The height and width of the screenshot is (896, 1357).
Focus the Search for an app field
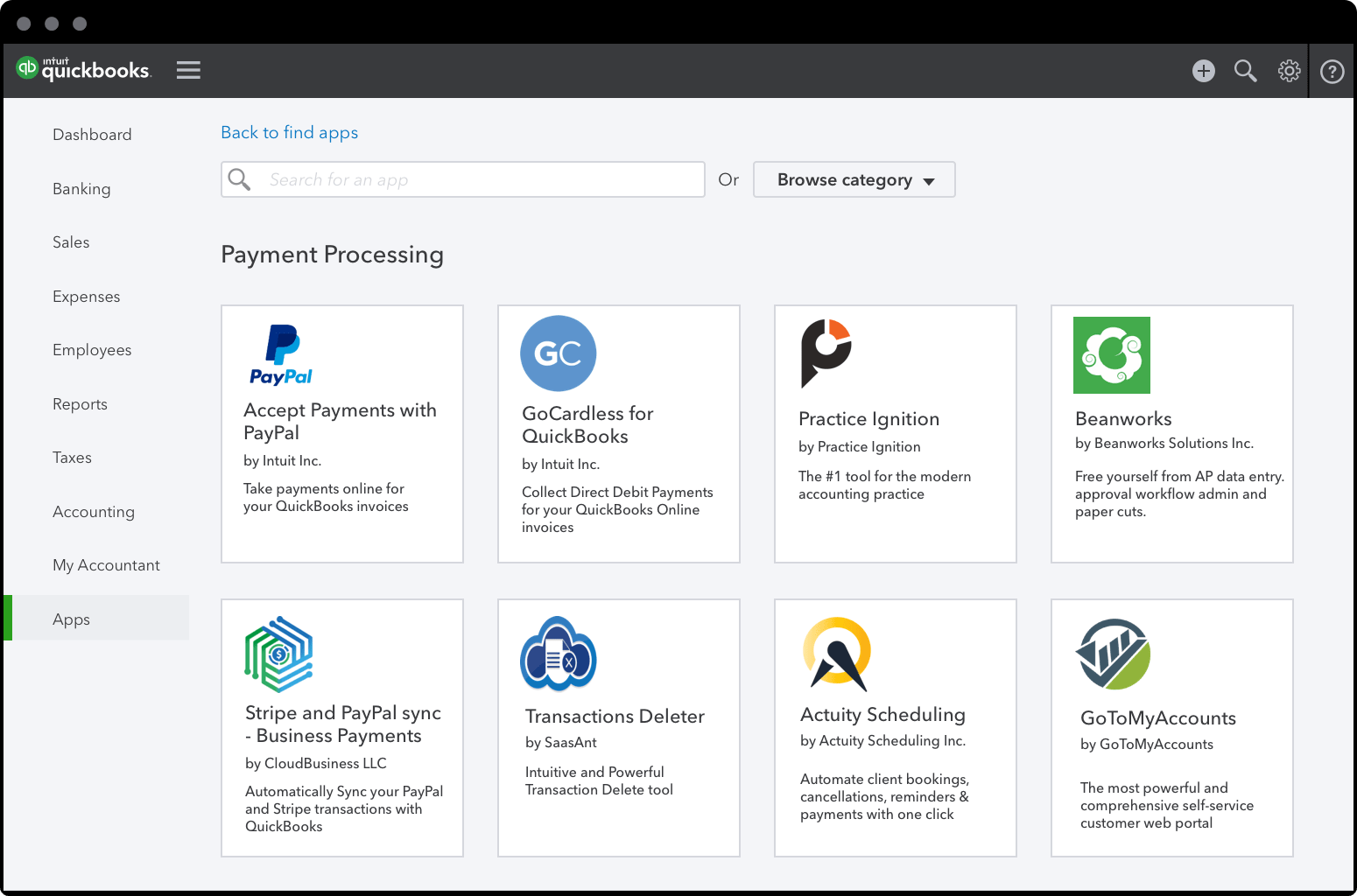point(463,179)
